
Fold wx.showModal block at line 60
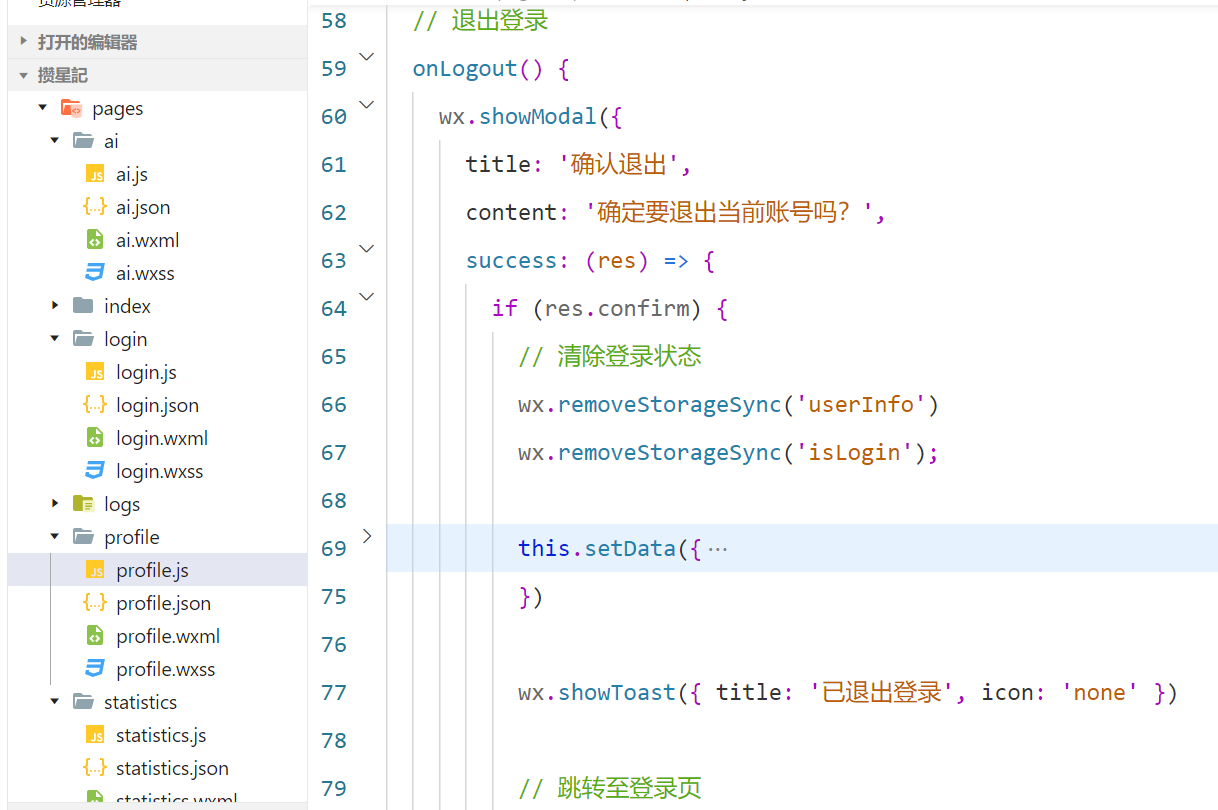[367, 104]
